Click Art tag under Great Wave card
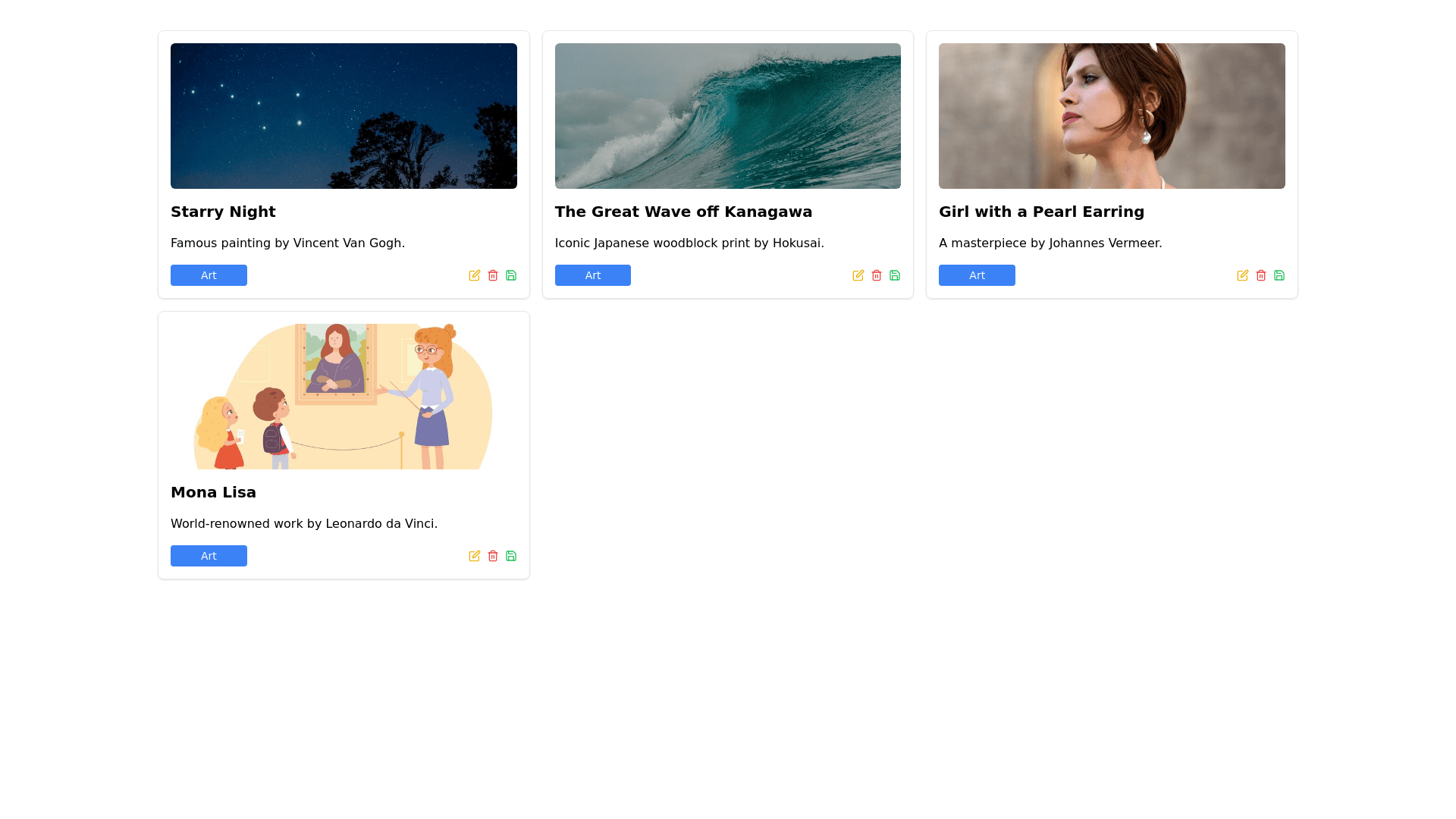This screenshot has height=819, width=1456. click(593, 275)
